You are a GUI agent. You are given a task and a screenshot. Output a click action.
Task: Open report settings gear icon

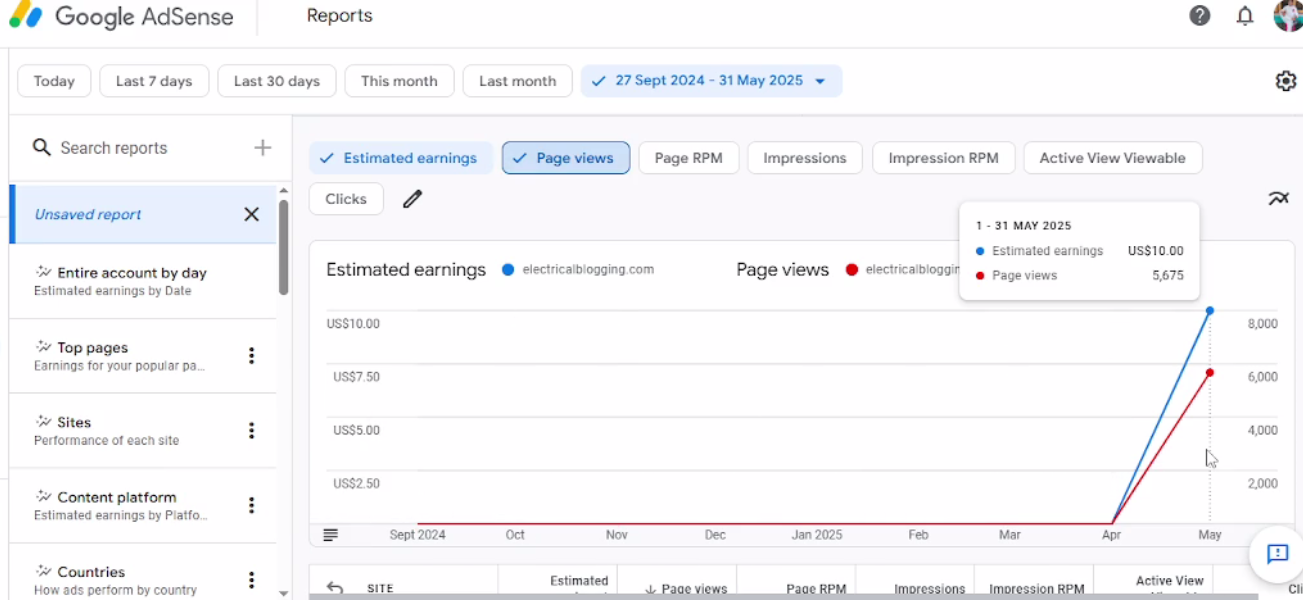(1286, 81)
